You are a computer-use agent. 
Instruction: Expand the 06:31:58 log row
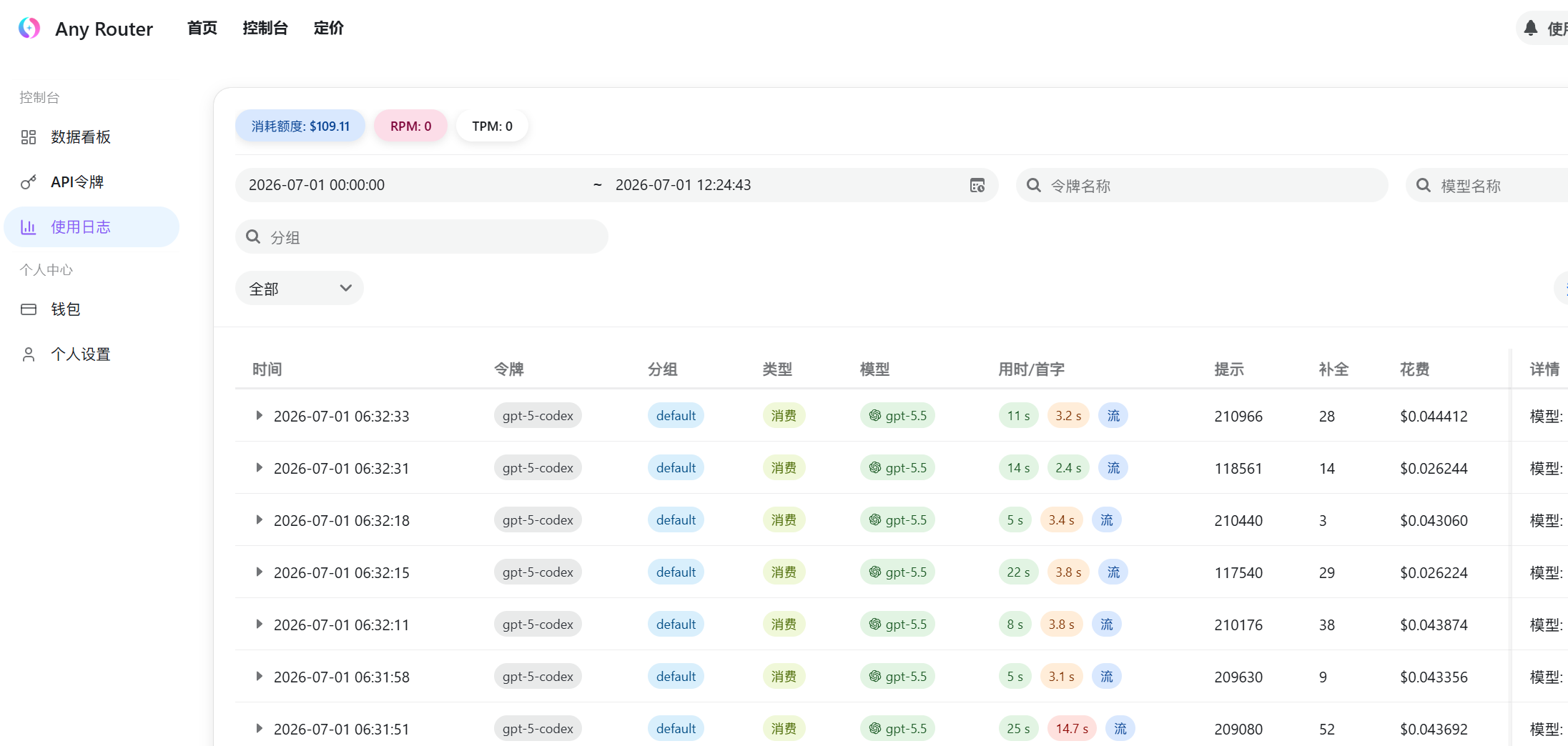(259, 676)
